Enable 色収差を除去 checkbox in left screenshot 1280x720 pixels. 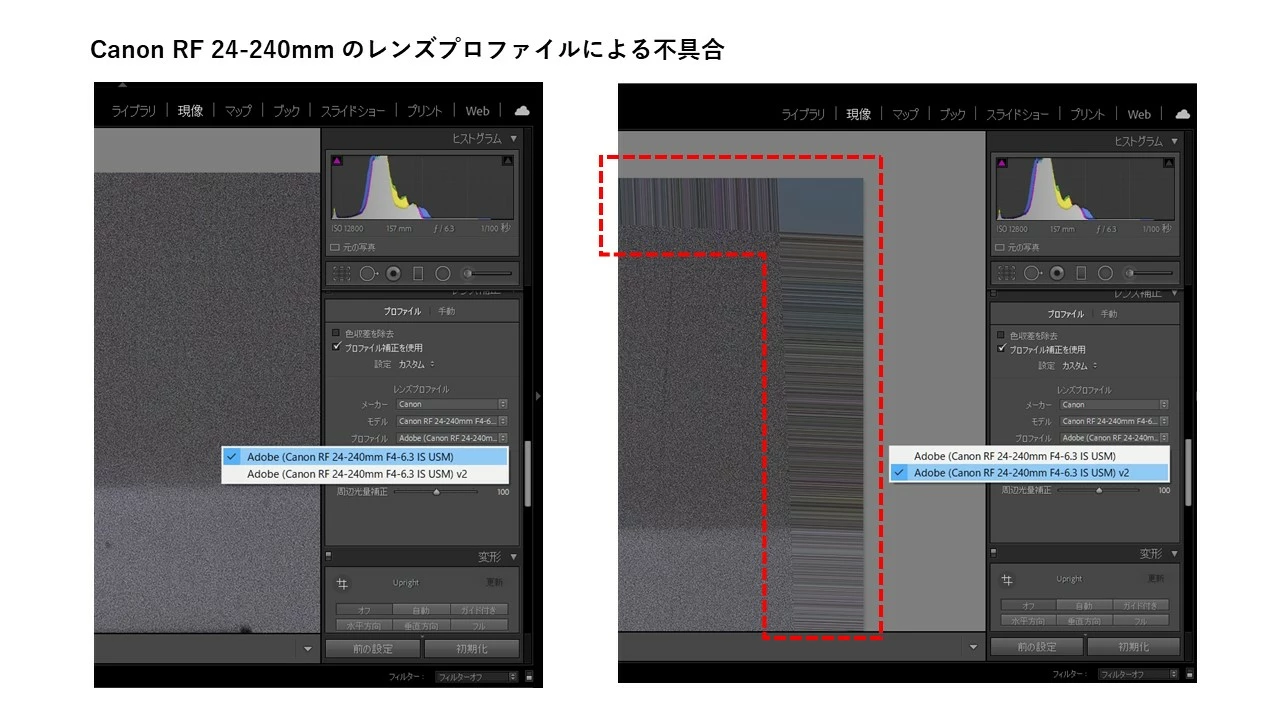coord(336,333)
